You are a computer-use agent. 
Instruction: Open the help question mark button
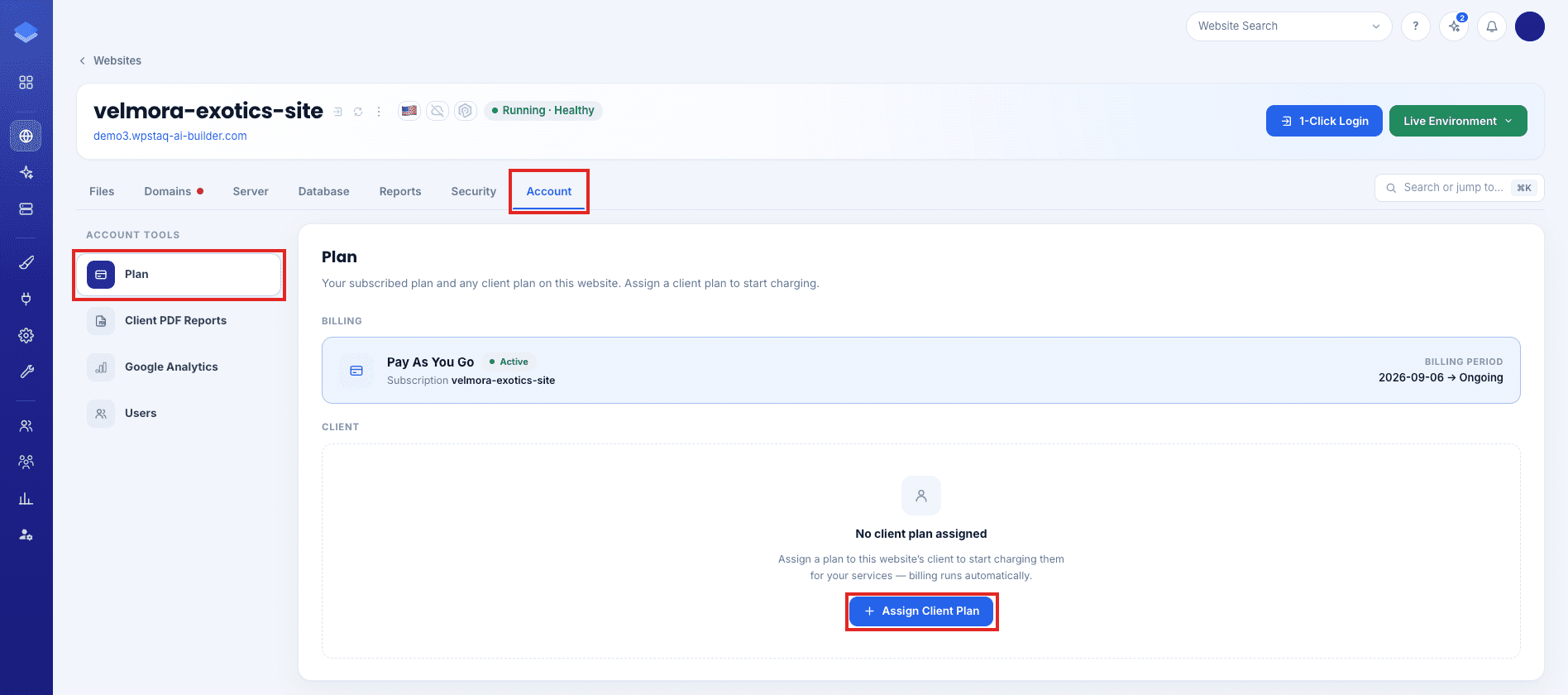[1416, 26]
